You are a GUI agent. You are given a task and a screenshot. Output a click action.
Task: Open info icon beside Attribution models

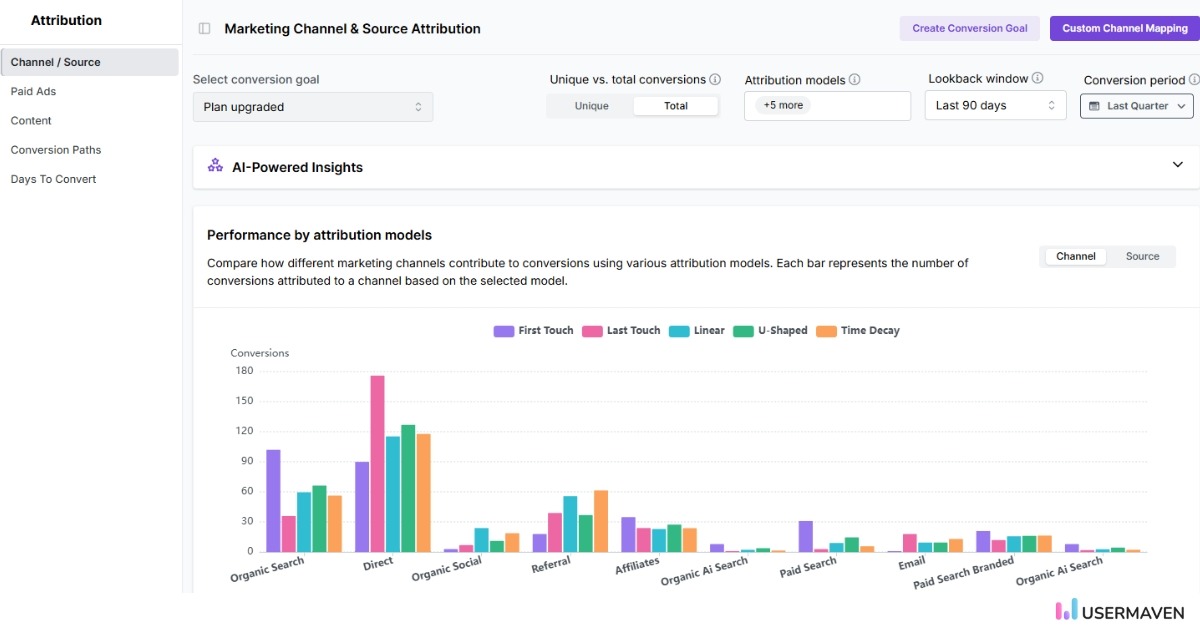pos(854,79)
